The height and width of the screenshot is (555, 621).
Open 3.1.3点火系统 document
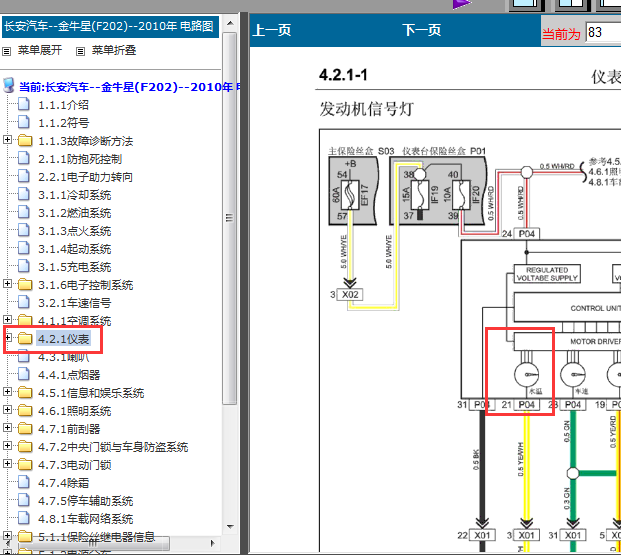pos(74,231)
